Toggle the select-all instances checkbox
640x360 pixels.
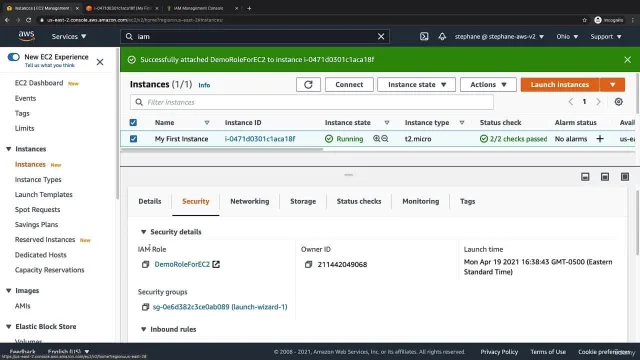[x=133, y=122]
